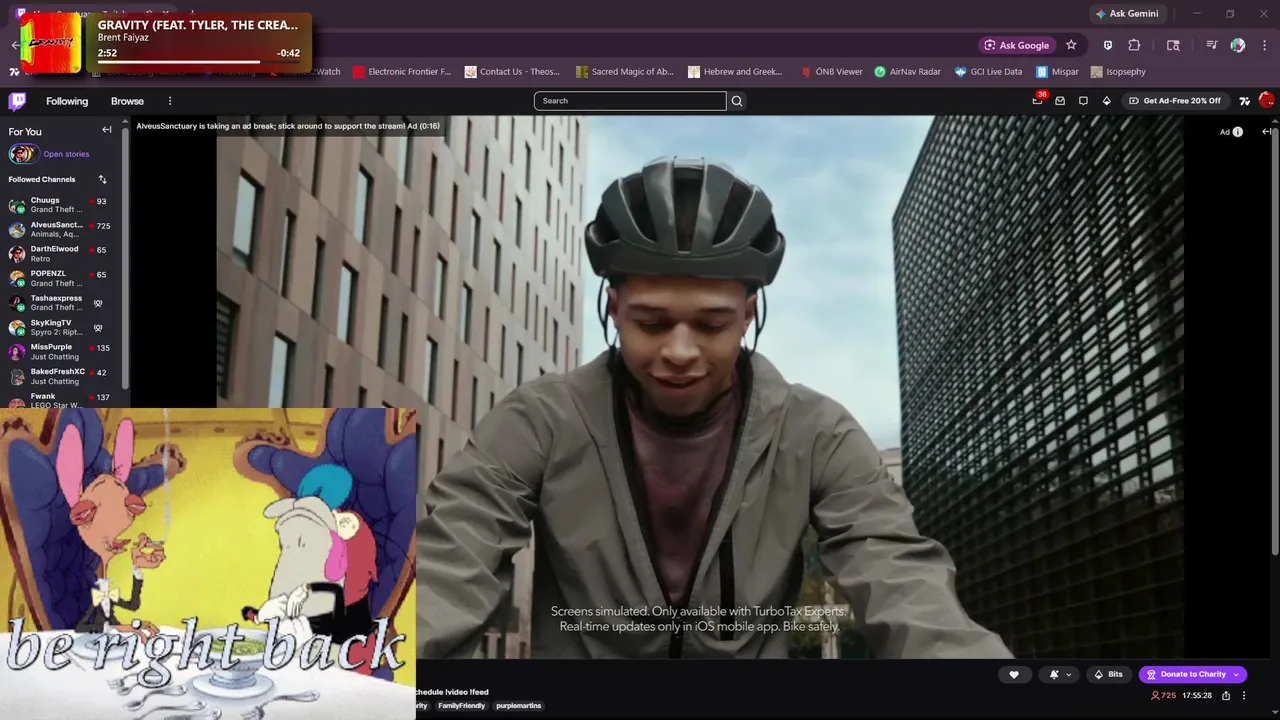Click the Donate to Charity button
The width and height of the screenshot is (1280, 720).
point(1192,674)
